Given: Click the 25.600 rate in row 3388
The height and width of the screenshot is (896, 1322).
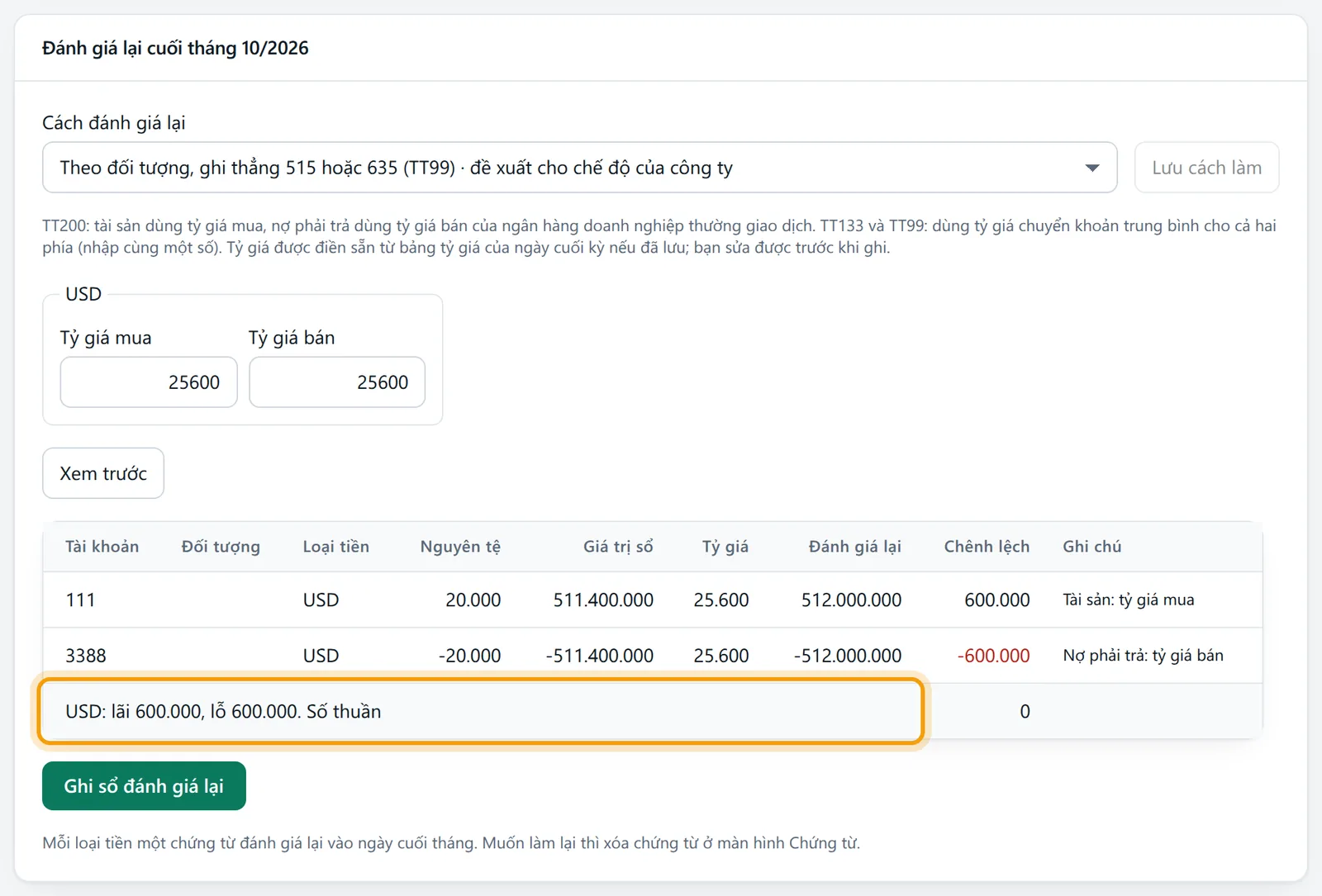Looking at the screenshot, I should point(721,656).
